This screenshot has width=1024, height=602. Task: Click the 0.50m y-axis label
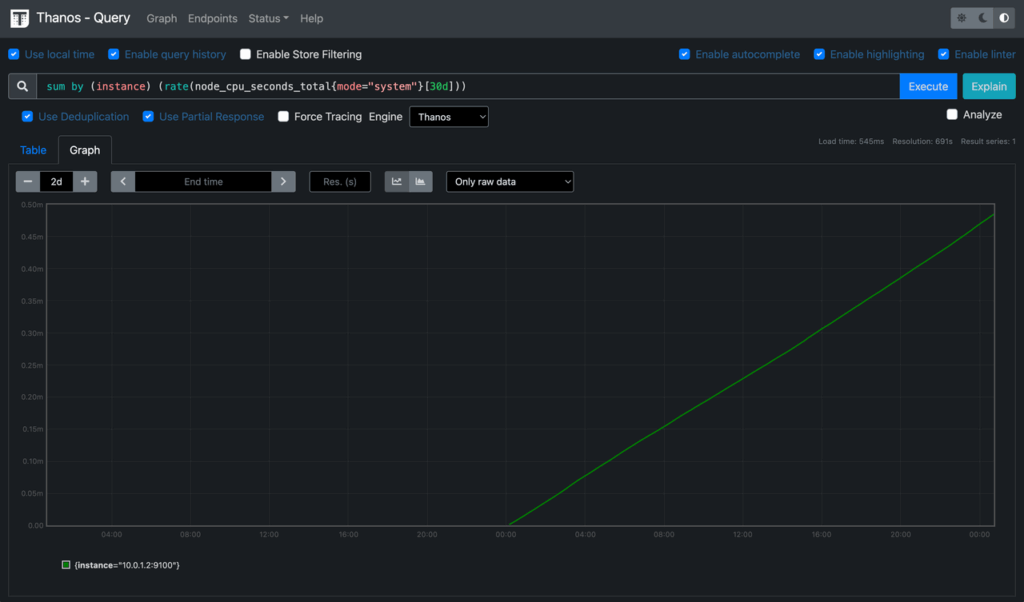[32, 204]
